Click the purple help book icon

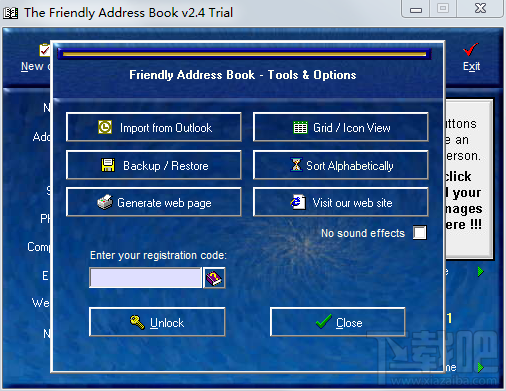pos(214,278)
